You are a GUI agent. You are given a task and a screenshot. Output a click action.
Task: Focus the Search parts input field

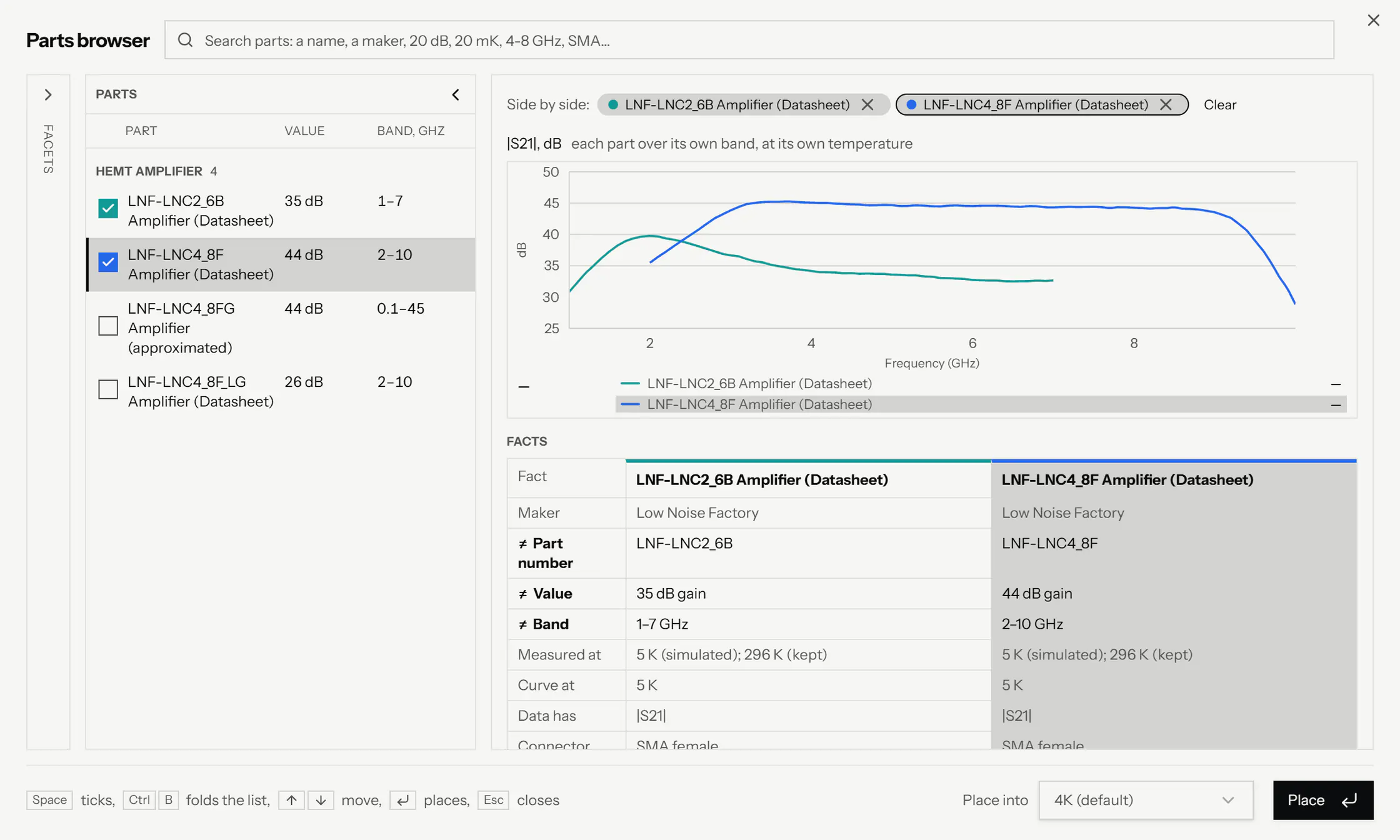749,40
